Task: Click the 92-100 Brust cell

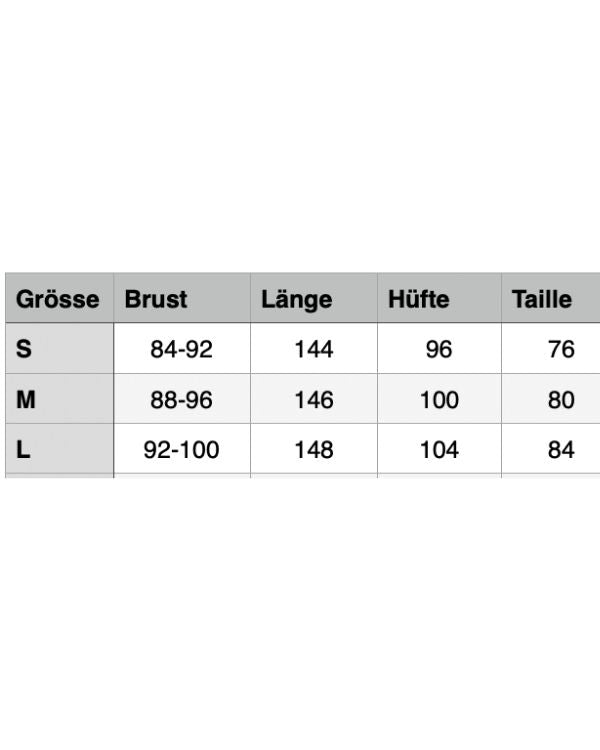Action: [181, 450]
